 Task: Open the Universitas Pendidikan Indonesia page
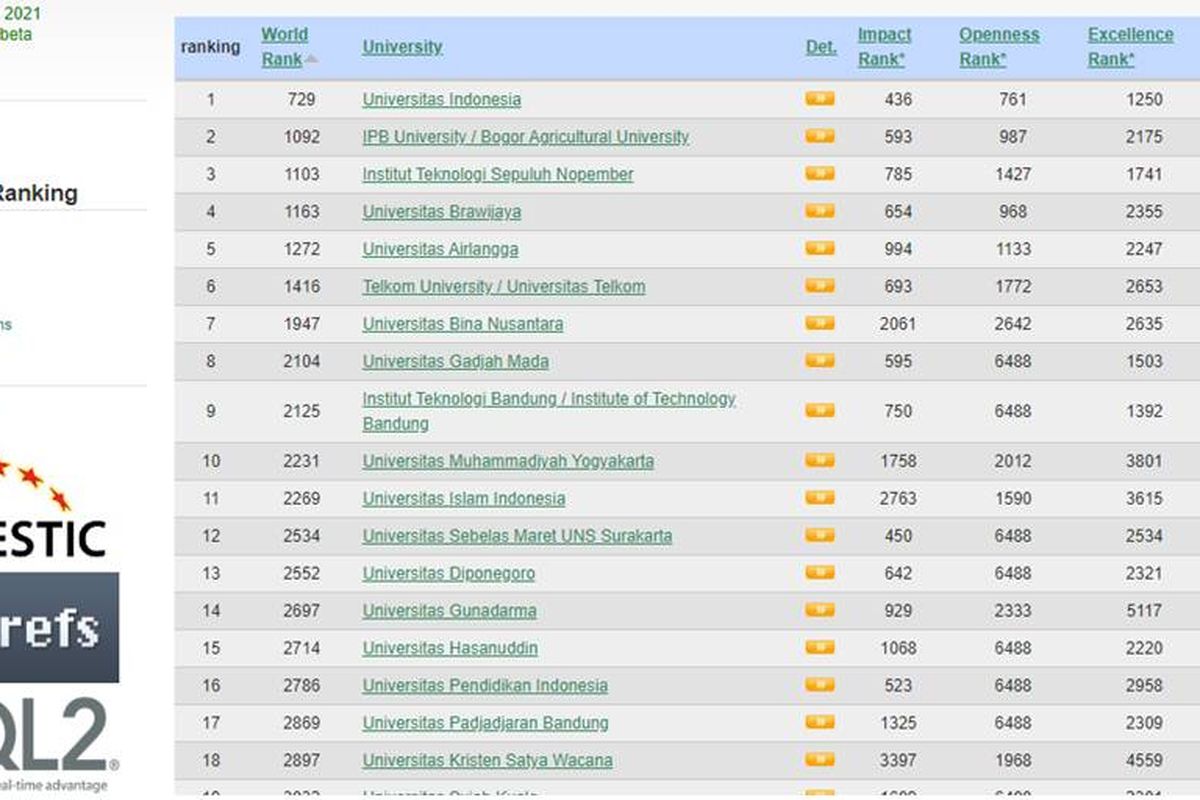point(487,685)
